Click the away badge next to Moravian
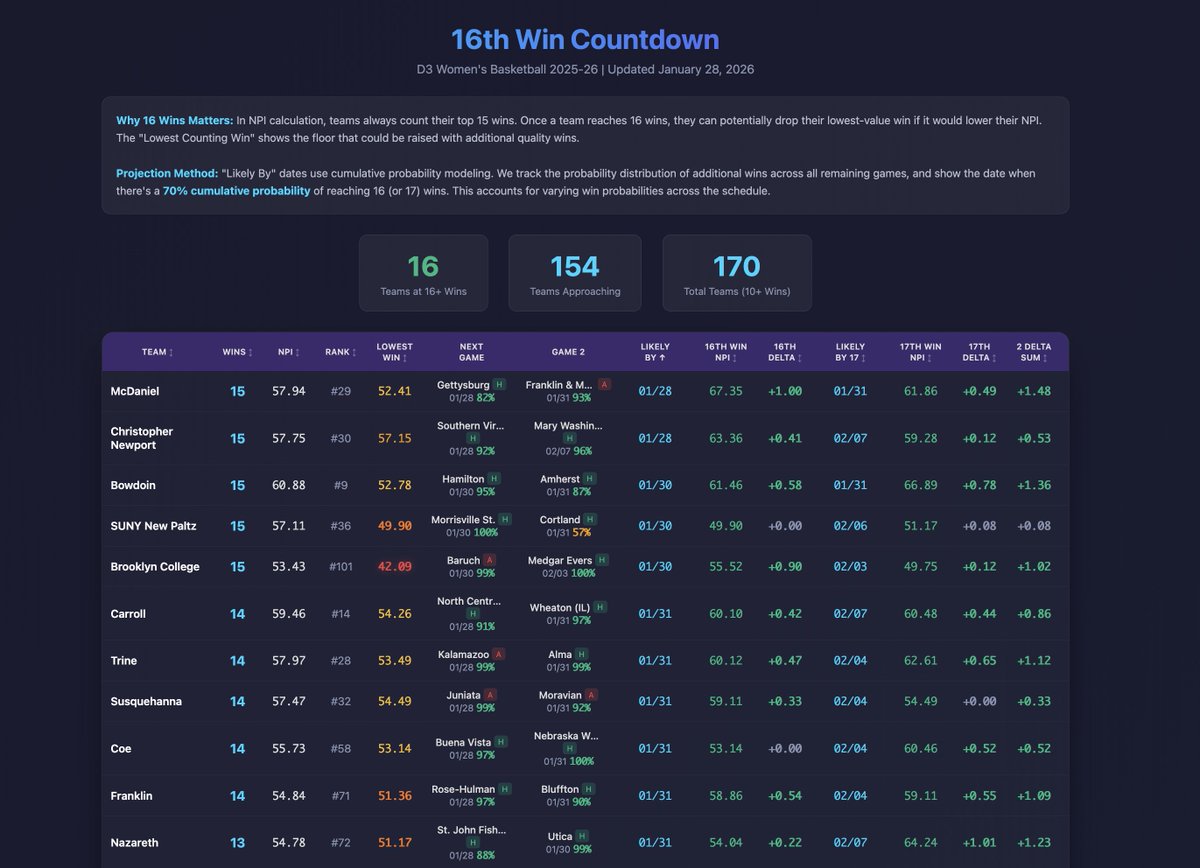 592,695
